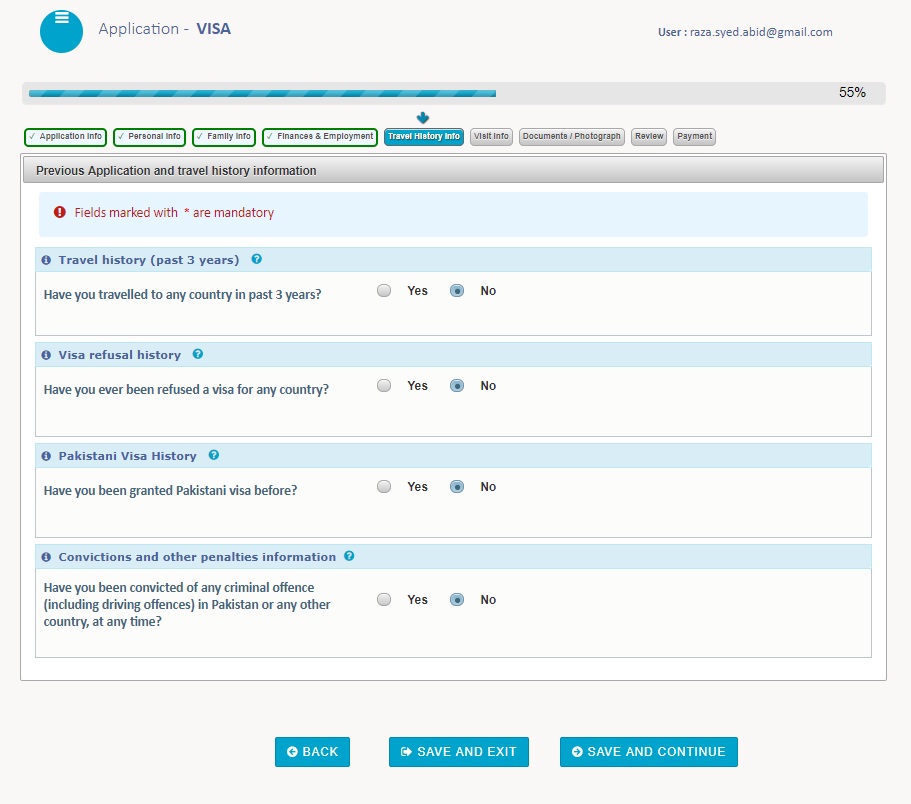Click Application - VISA title
This screenshot has height=804, width=911.
pos(164,29)
